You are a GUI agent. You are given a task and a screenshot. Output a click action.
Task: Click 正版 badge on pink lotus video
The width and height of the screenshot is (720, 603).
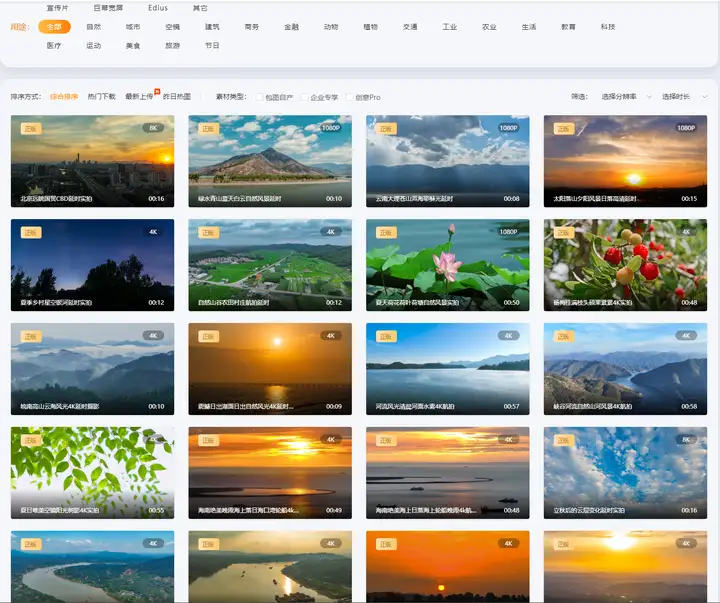click(386, 233)
